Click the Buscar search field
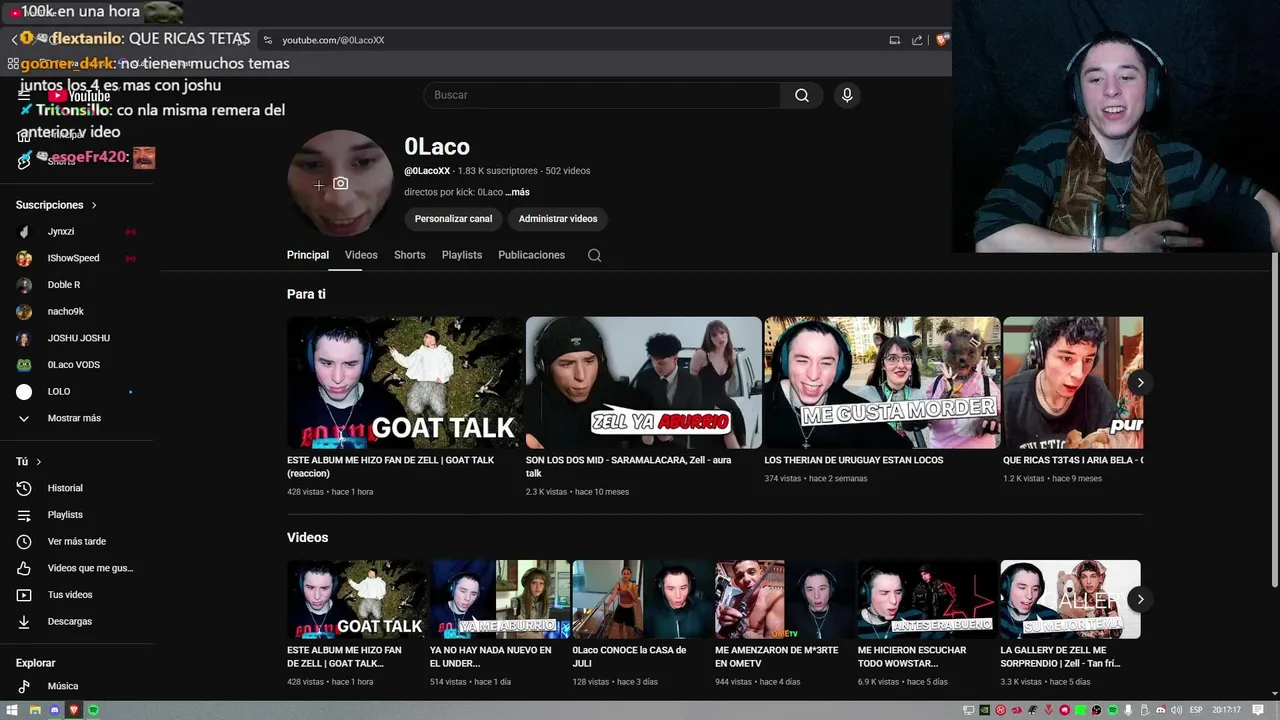 (x=602, y=95)
